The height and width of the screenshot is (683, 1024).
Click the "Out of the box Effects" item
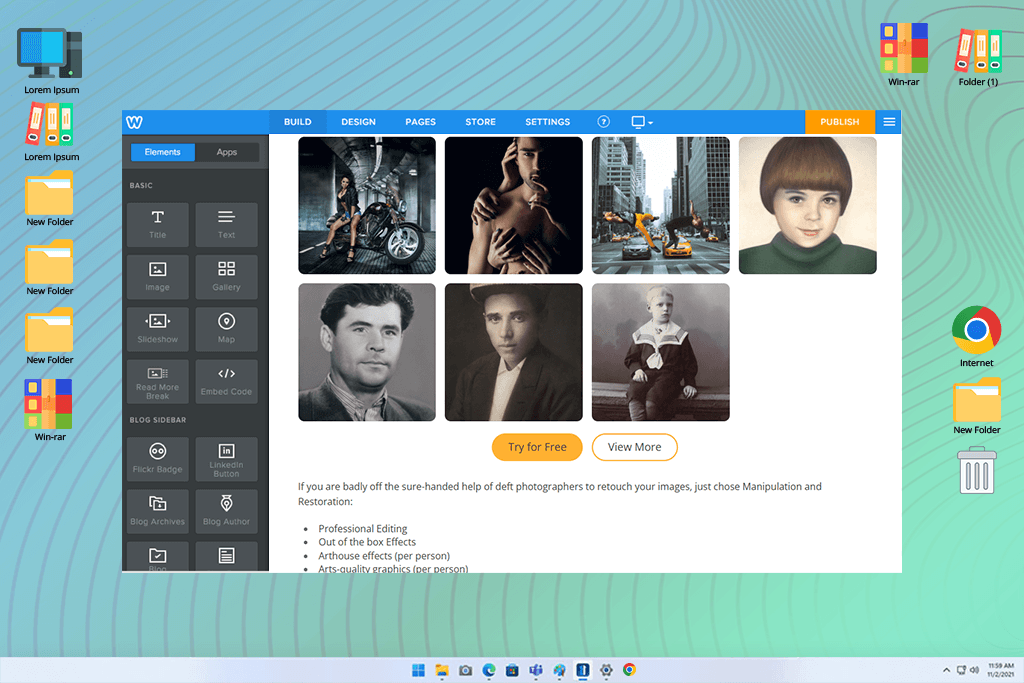(x=367, y=542)
